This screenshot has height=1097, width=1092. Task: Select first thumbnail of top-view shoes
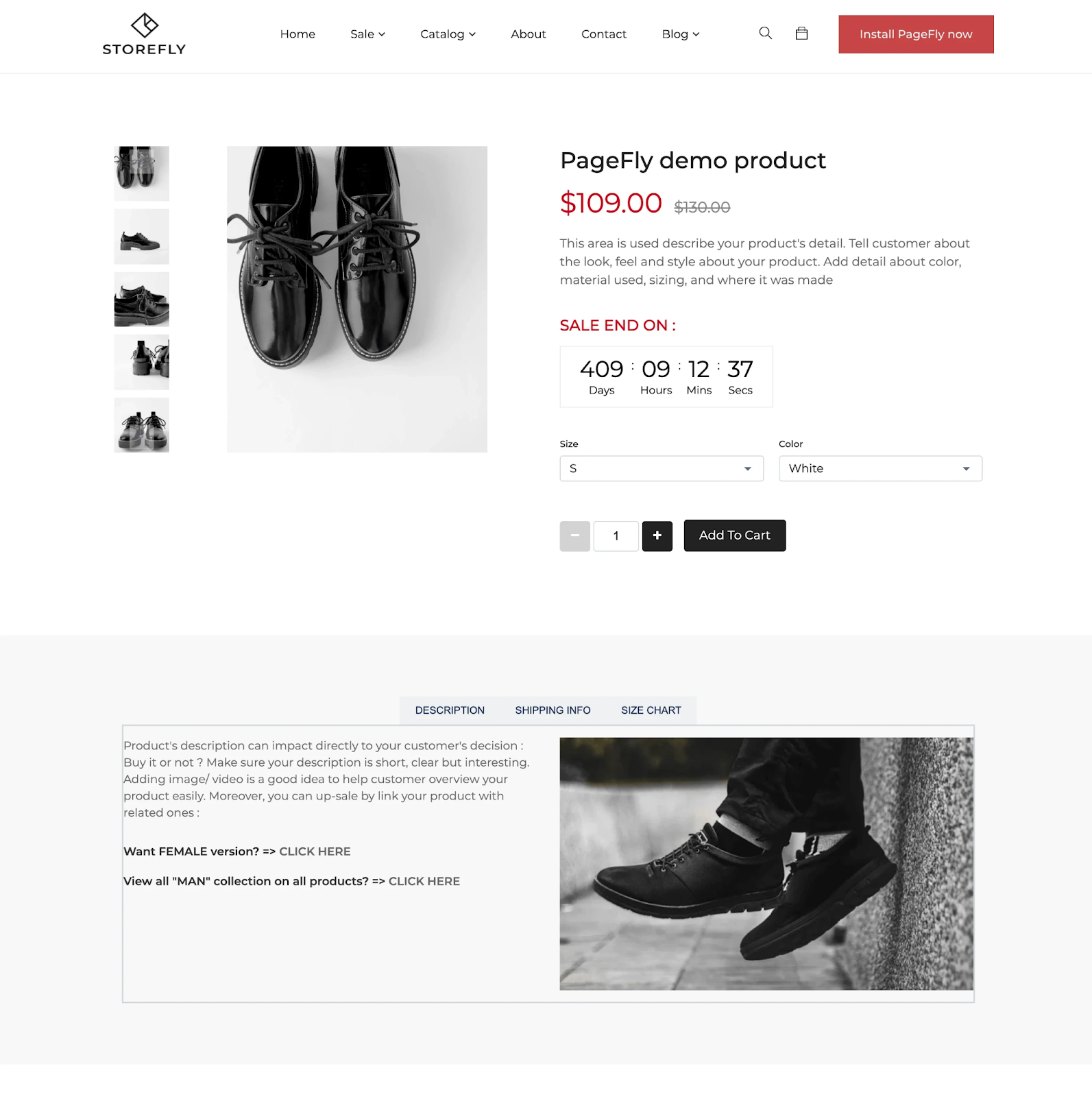[142, 173]
